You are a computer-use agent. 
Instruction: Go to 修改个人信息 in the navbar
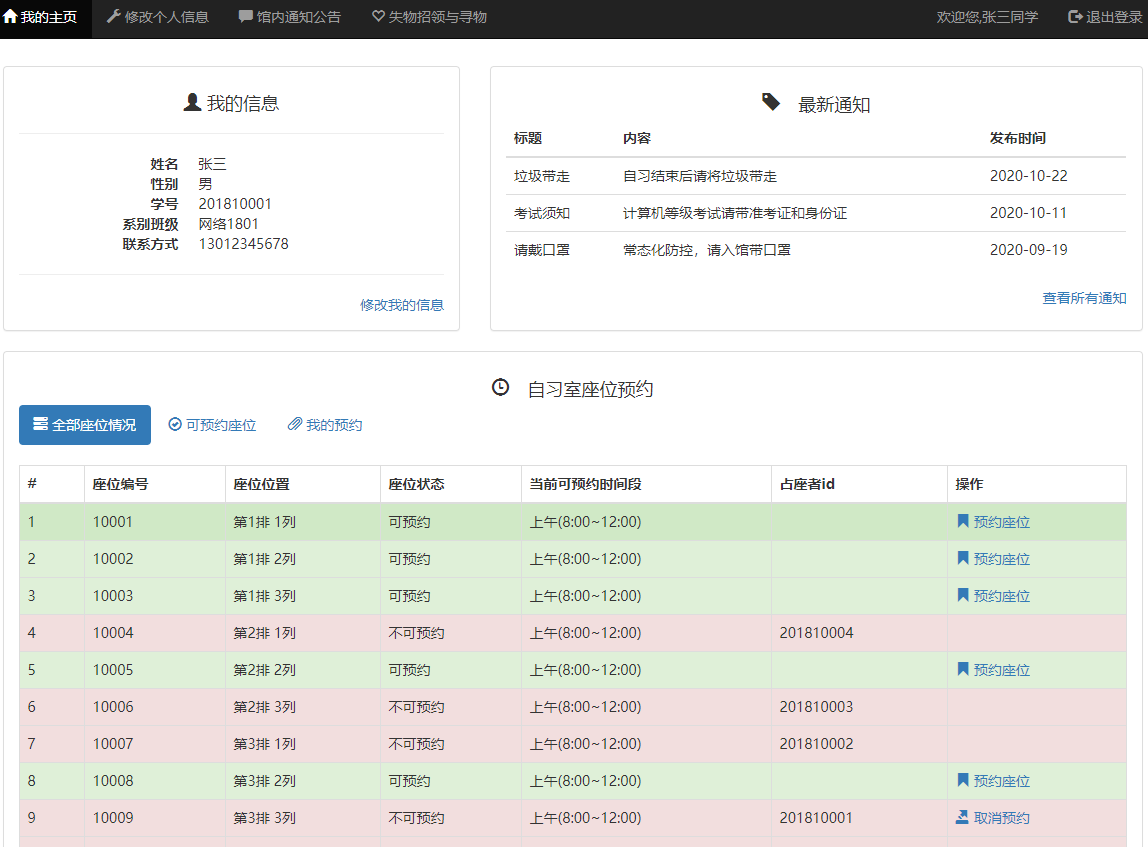pyautogui.click(x=157, y=18)
